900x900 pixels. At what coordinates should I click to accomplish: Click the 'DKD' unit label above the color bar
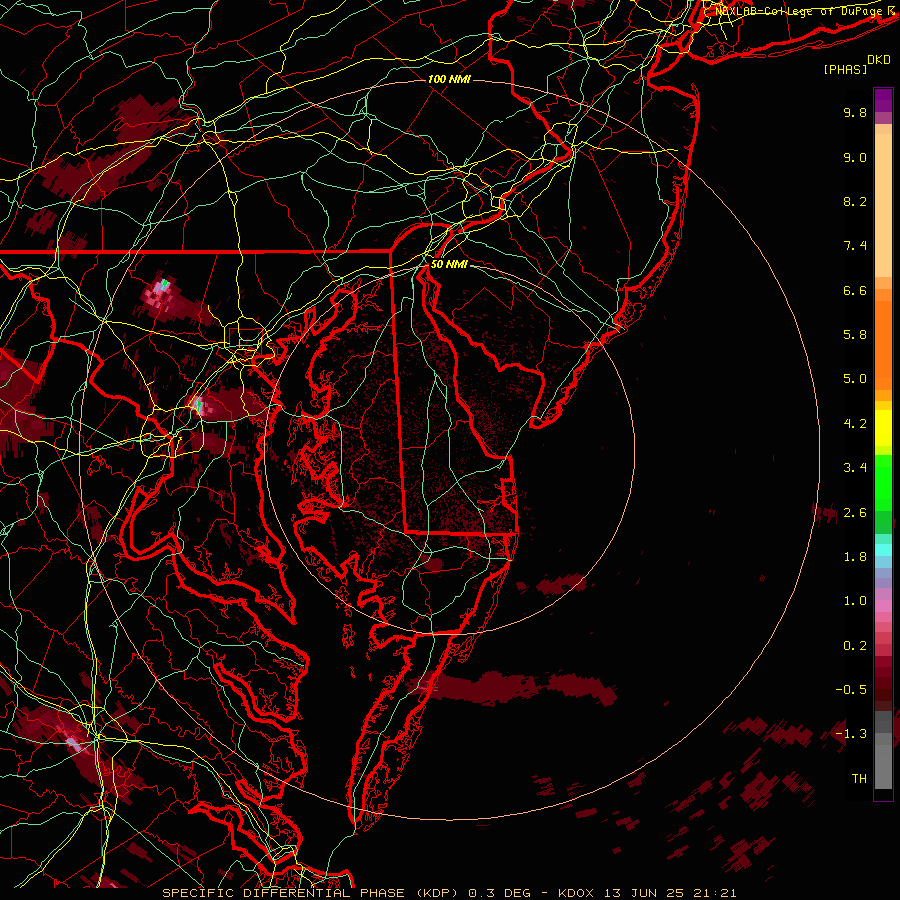(x=879, y=60)
